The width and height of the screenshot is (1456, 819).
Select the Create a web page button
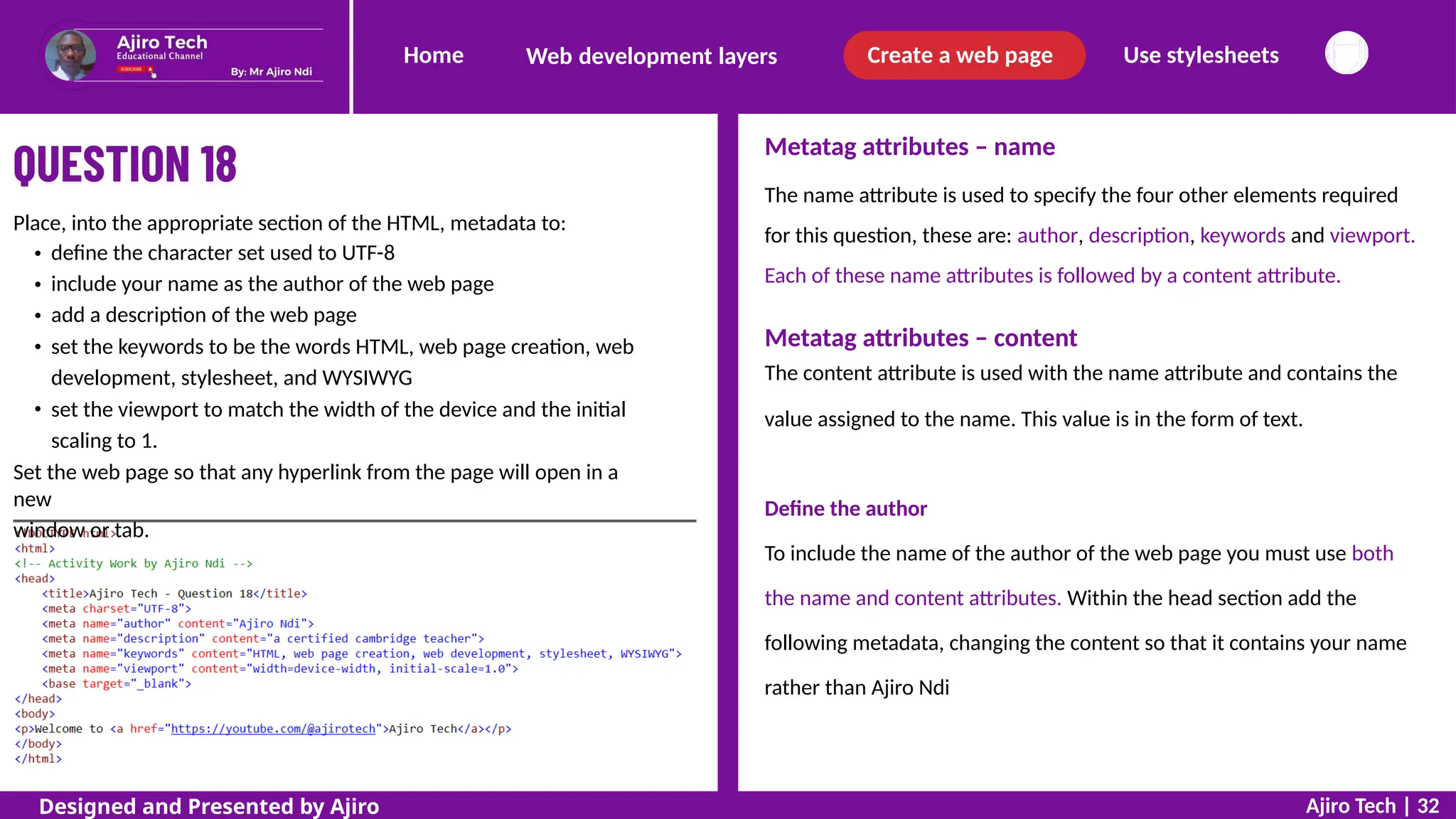point(964,55)
